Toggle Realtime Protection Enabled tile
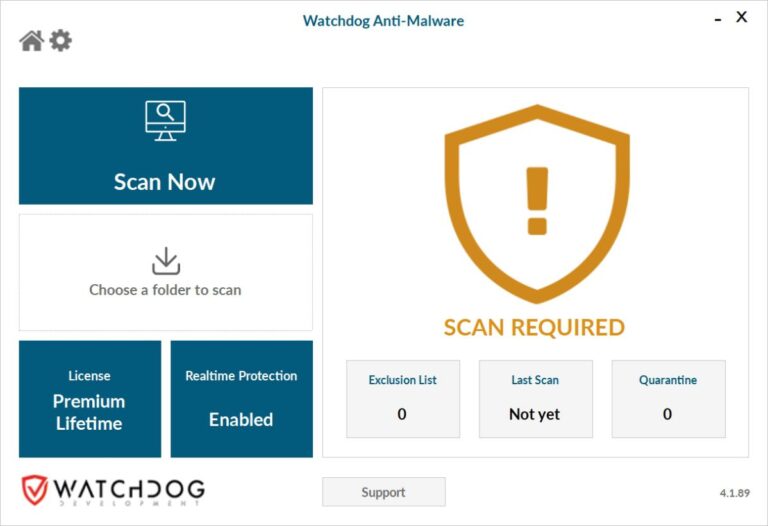This screenshot has height=526, width=768. click(241, 399)
